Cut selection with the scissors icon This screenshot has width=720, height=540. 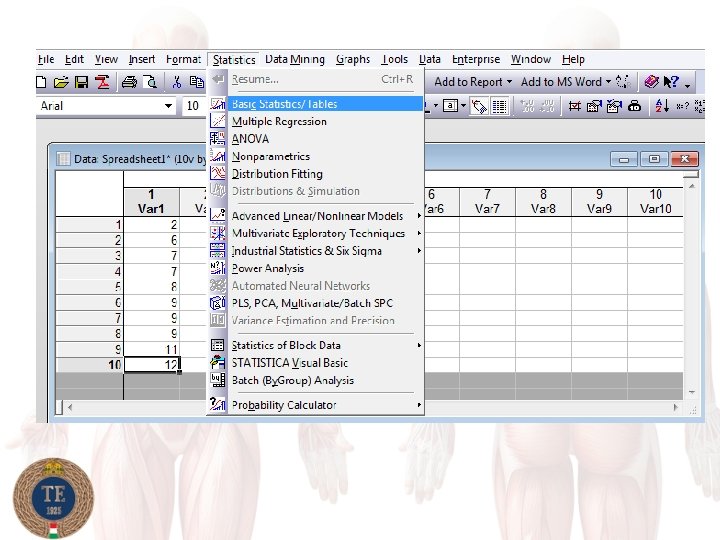(176, 82)
